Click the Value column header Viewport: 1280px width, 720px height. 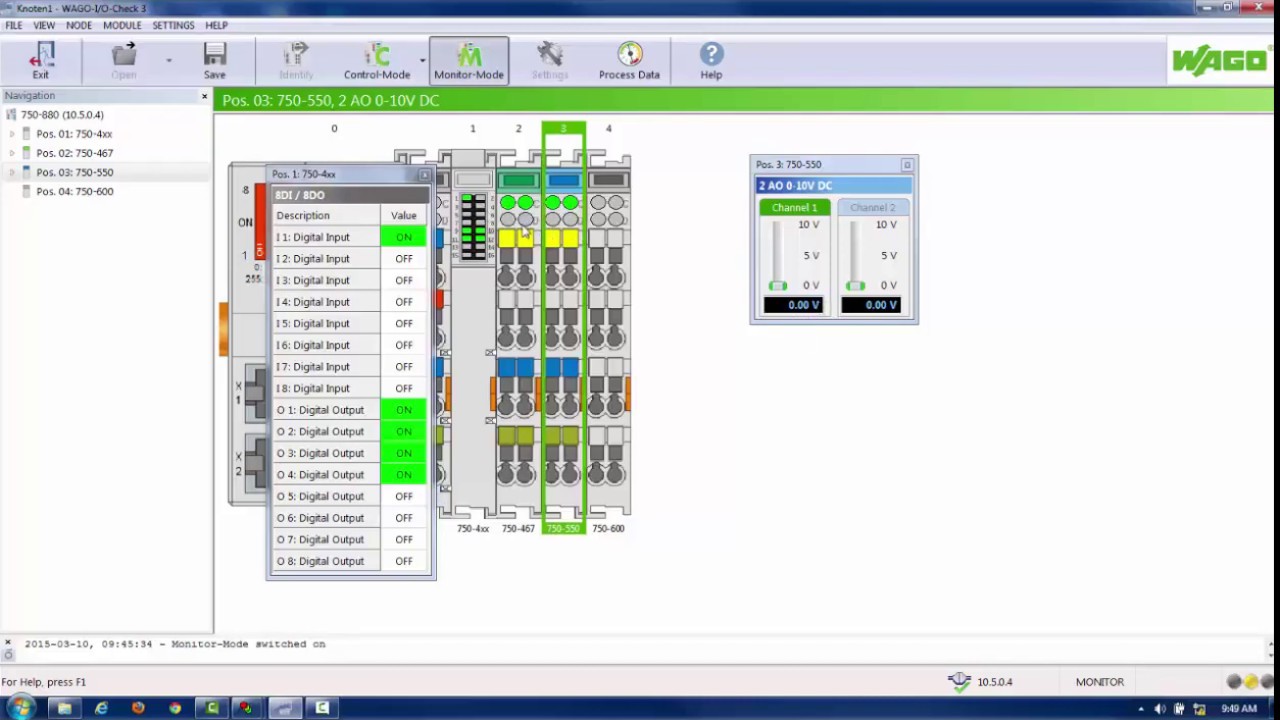tap(404, 215)
